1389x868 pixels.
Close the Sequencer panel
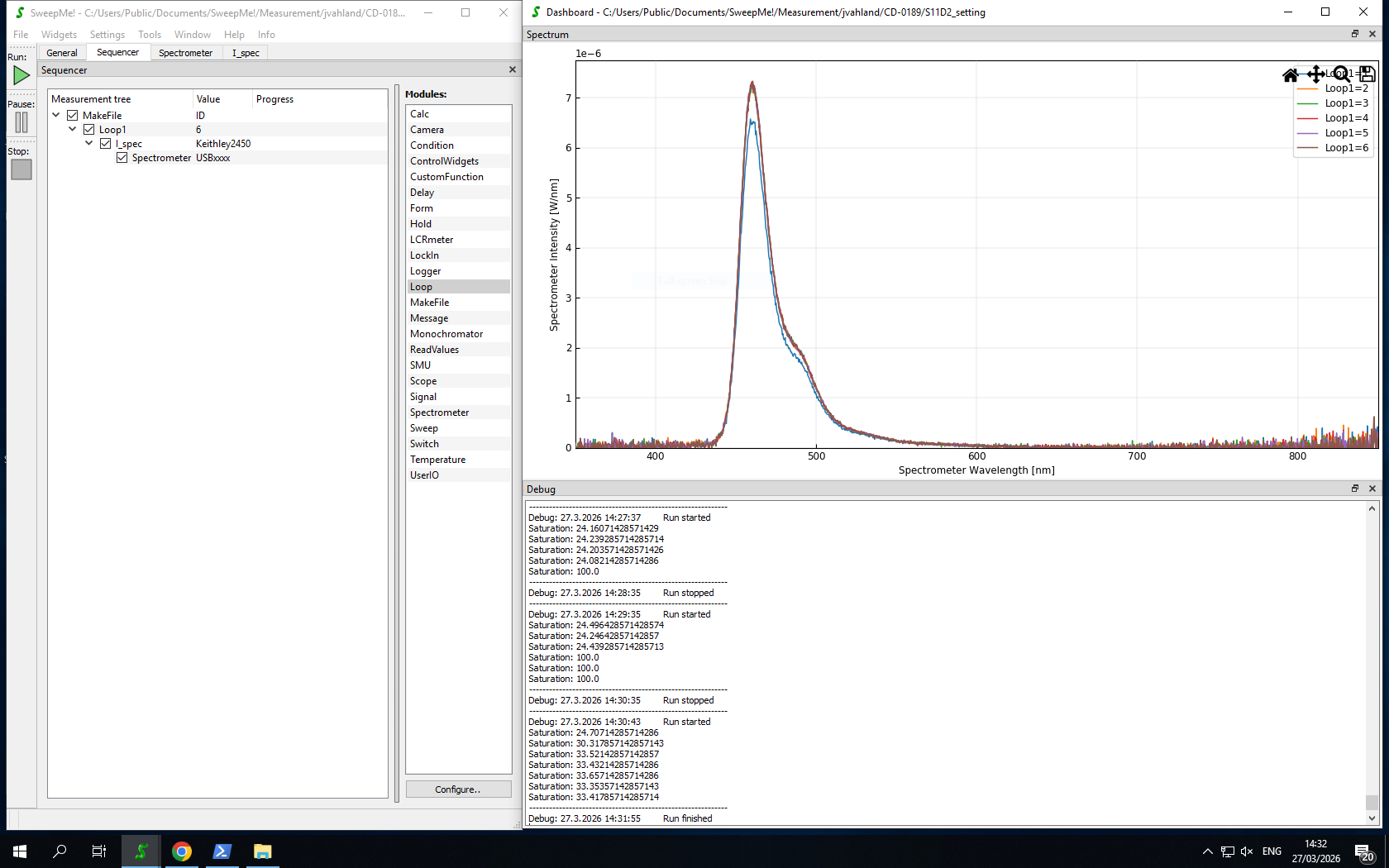(x=513, y=70)
